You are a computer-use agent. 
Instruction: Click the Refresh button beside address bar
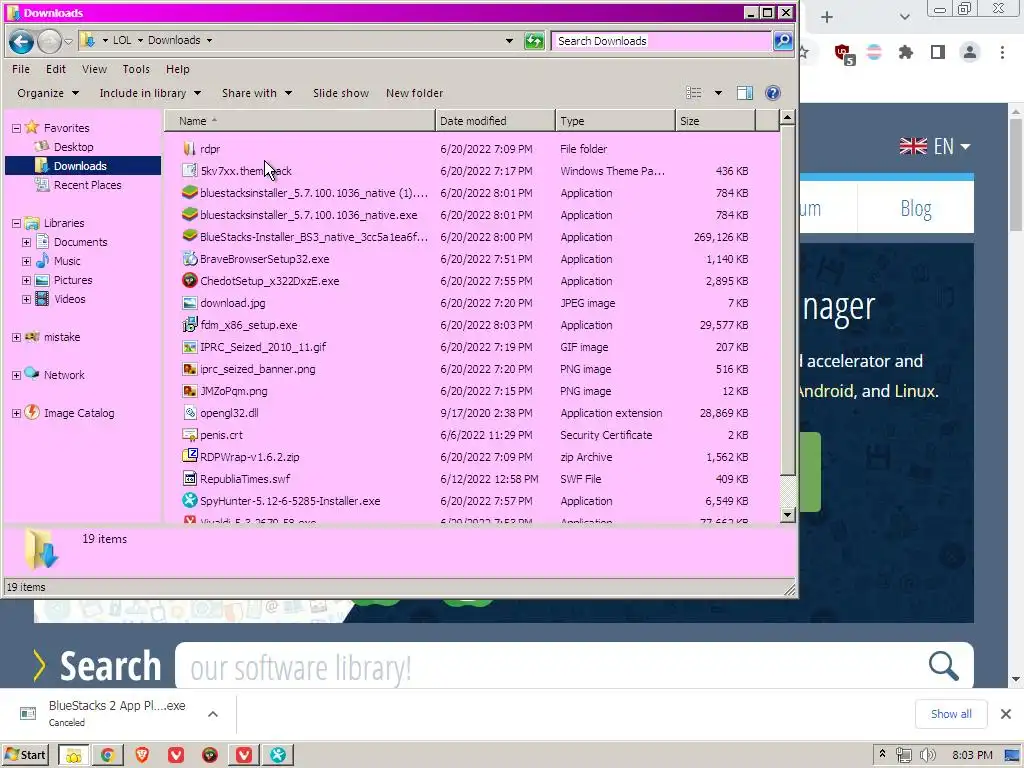tap(534, 41)
